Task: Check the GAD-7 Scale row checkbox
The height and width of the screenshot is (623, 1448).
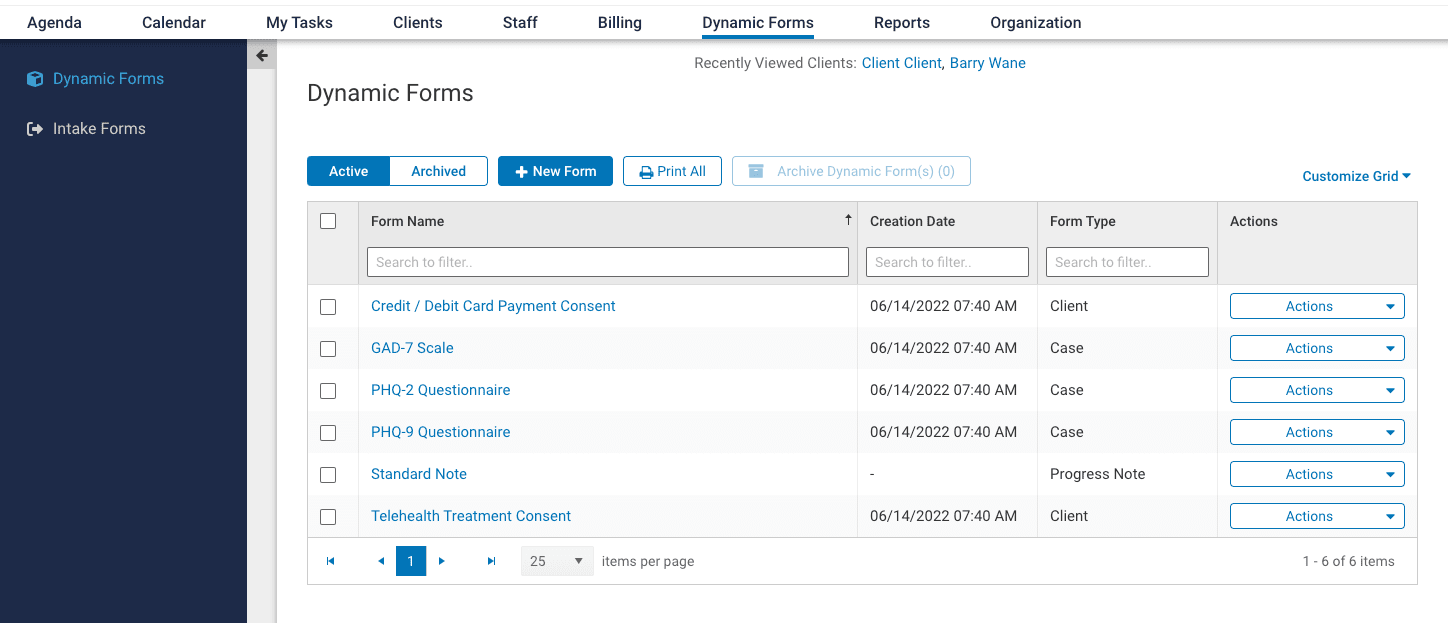Action: (328, 349)
